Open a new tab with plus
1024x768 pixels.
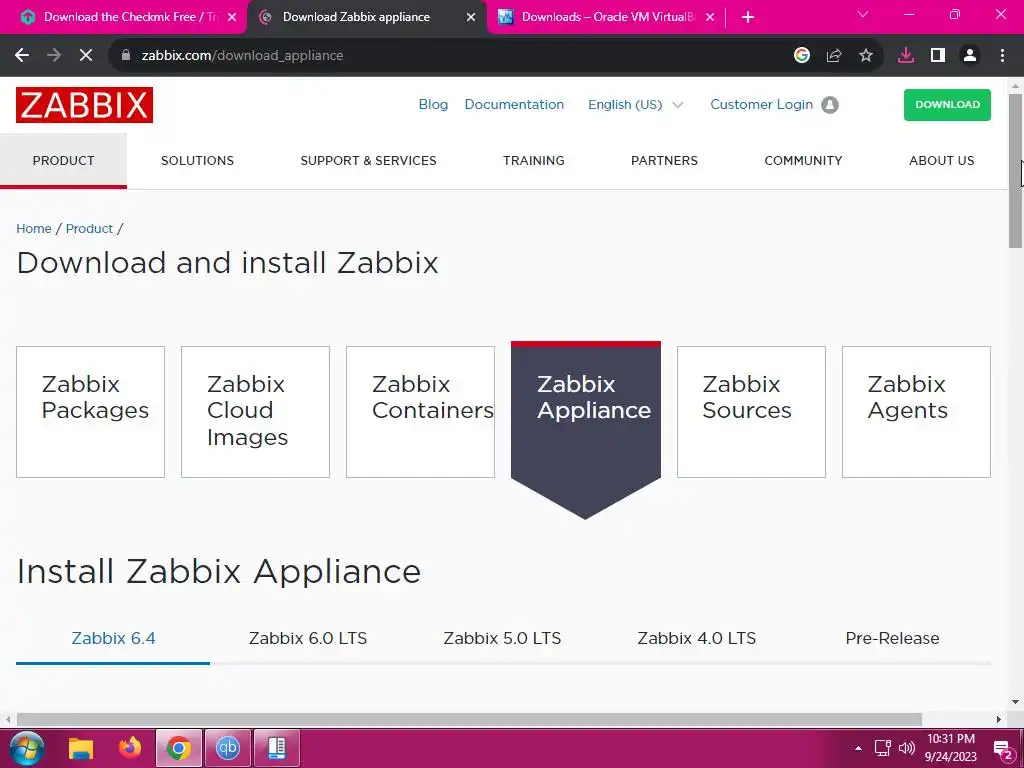(748, 18)
